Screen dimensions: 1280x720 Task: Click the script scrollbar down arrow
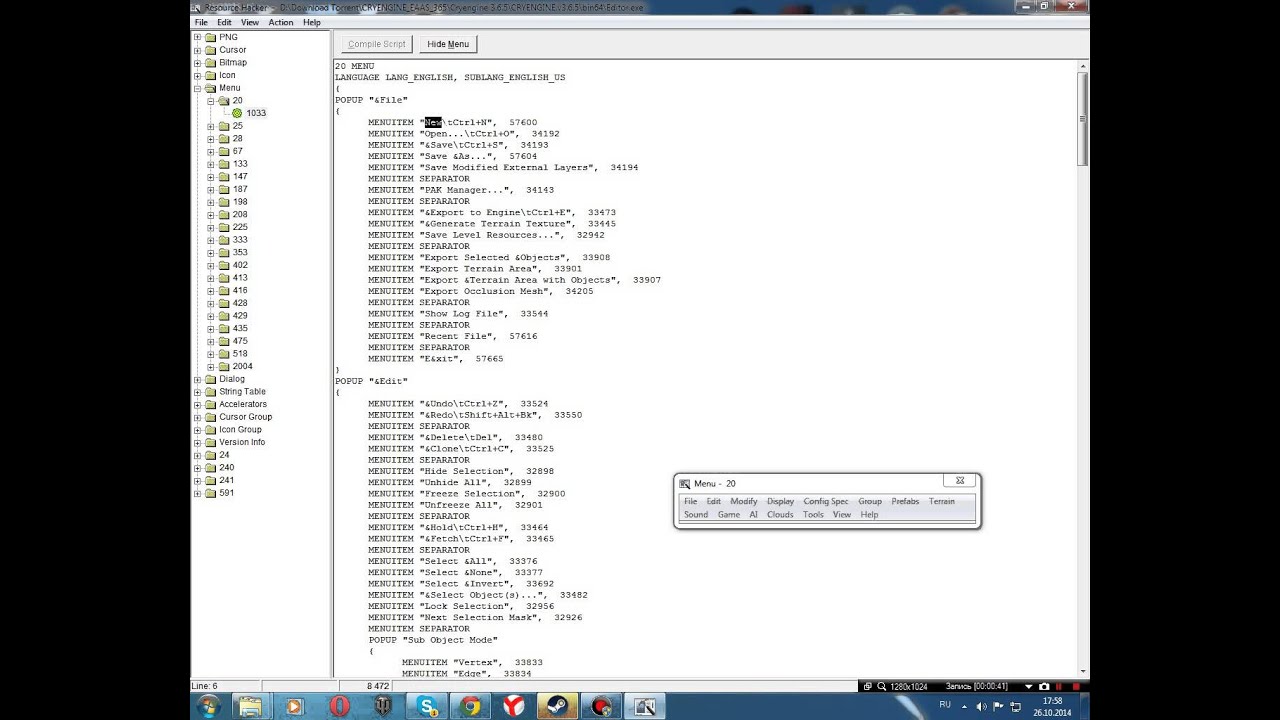click(x=1082, y=672)
